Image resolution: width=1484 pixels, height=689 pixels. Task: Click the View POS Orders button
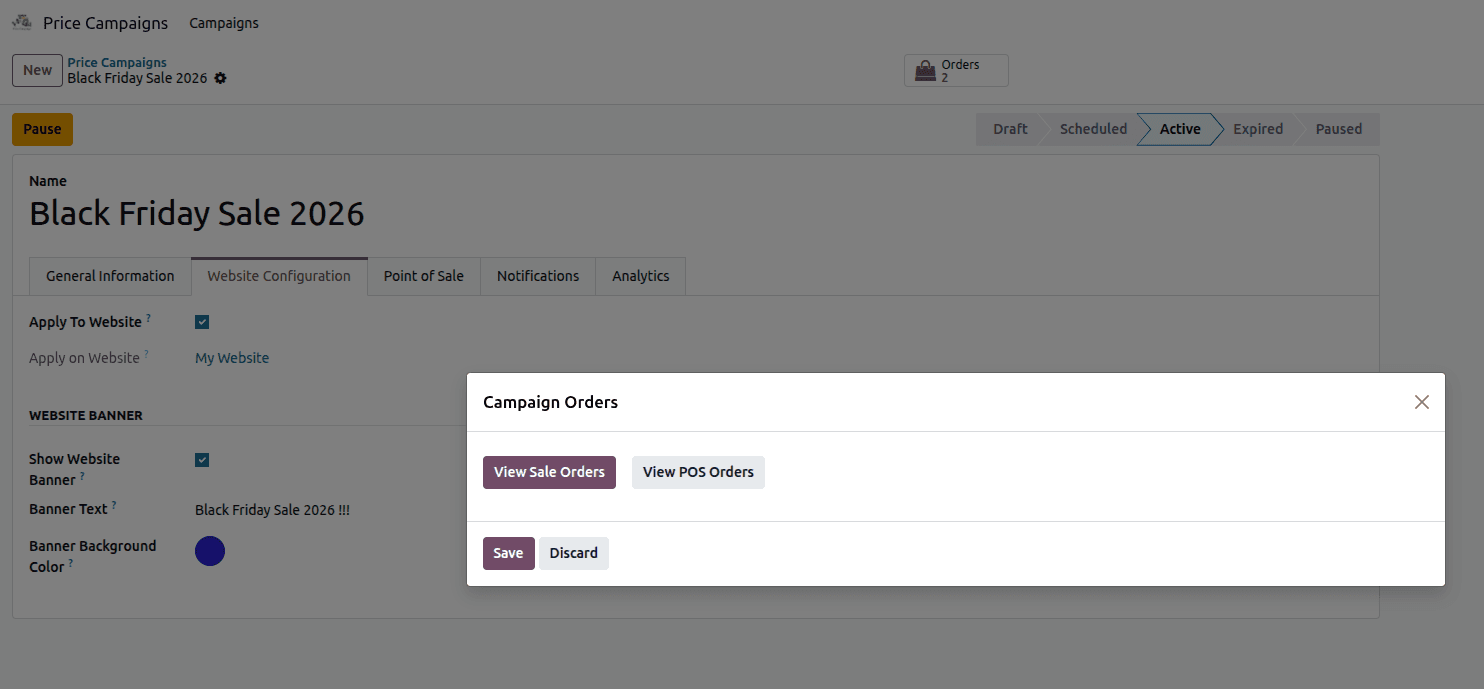[698, 472]
